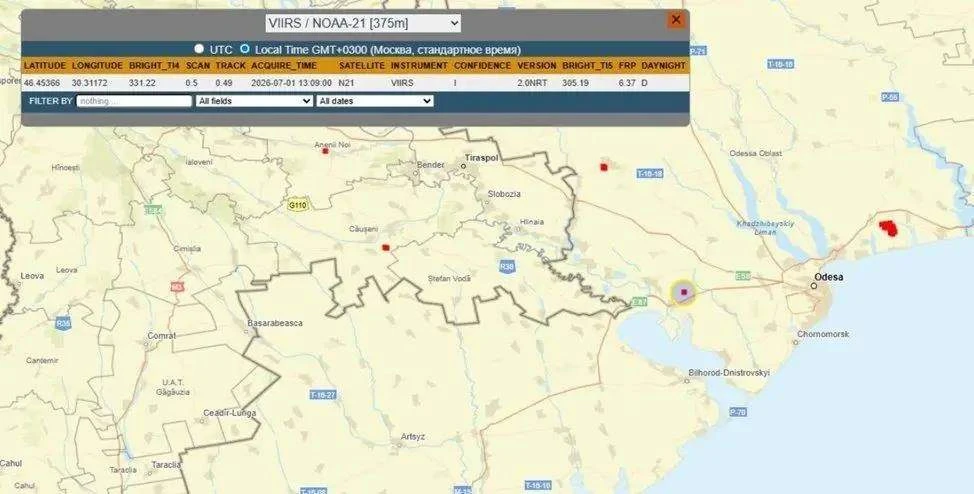Click the red fire marker east of Tiraspol
Image resolution: width=974 pixels, height=494 pixels.
(x=604, y=167)
